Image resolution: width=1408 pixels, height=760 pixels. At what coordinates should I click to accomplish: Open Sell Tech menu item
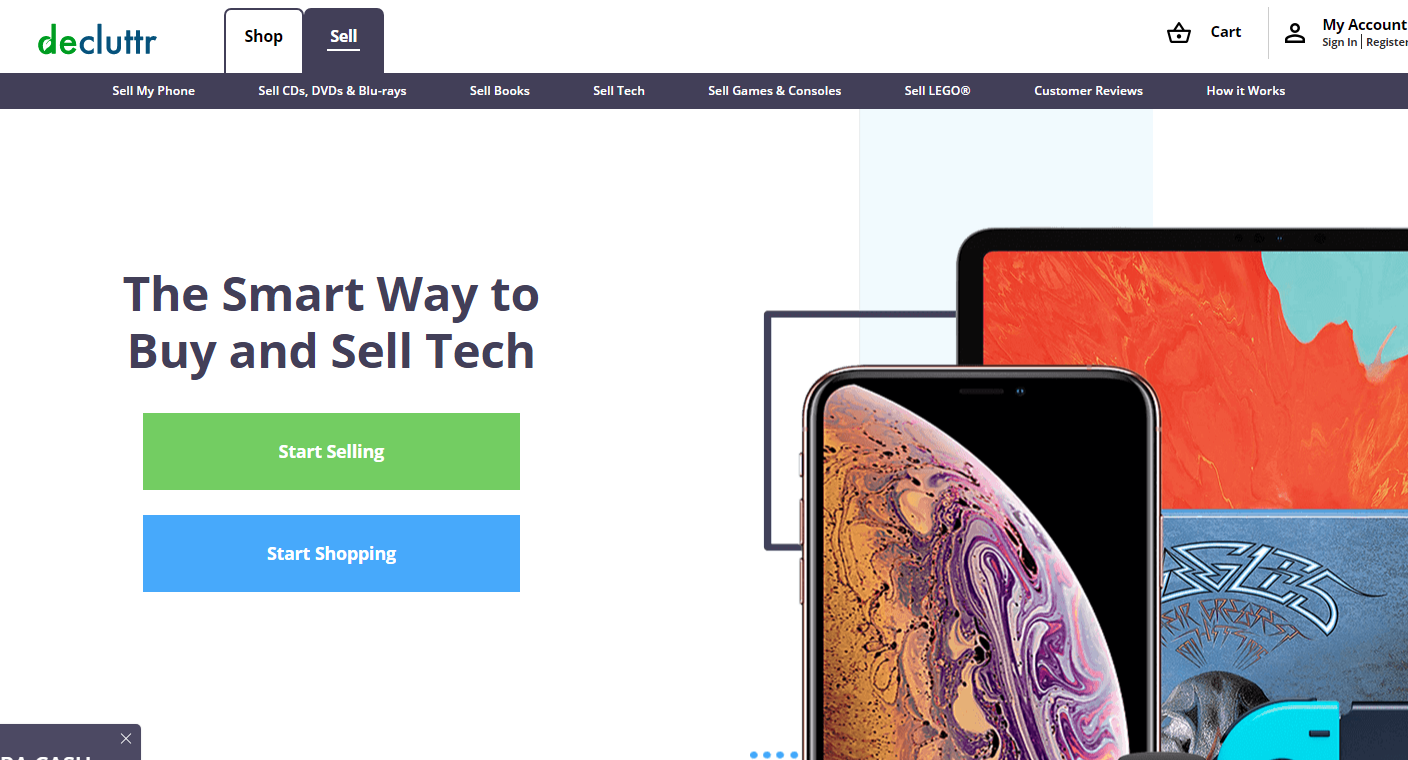pyautogui.click(x=619, y=91)
